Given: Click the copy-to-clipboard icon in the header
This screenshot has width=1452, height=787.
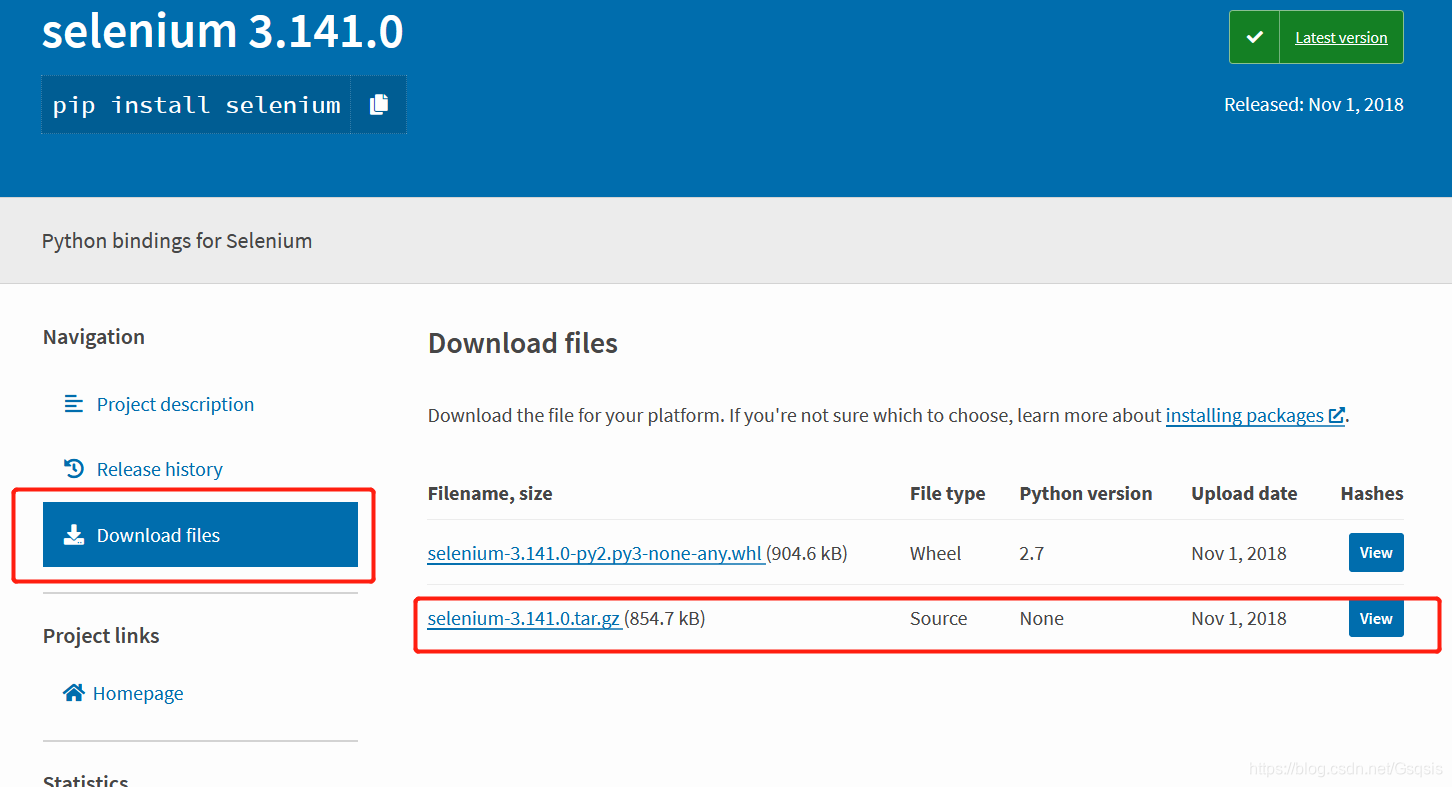Looking at the screenshot, I should click(x=378, y=103).
